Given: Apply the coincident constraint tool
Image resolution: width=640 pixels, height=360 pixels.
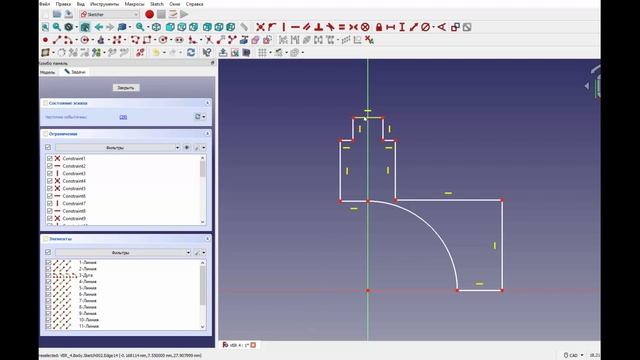Looking at the screenshot, I should (x=260, y=27).
